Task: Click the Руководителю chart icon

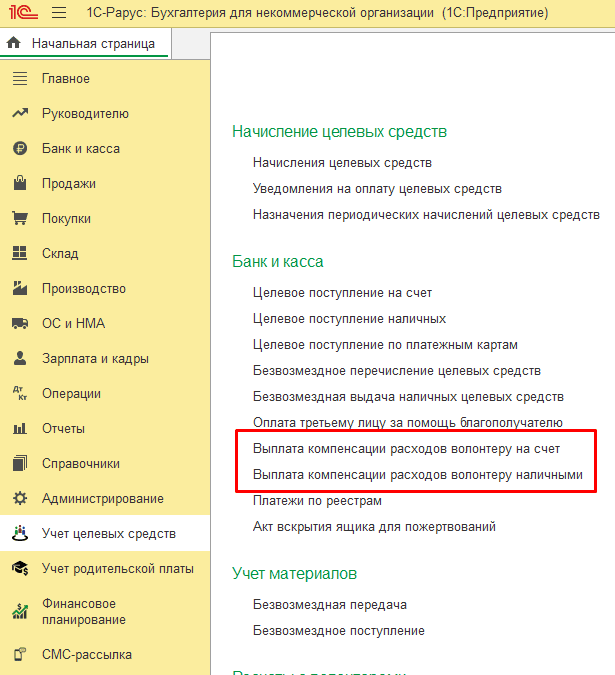Action: click(x=19, y=114)
